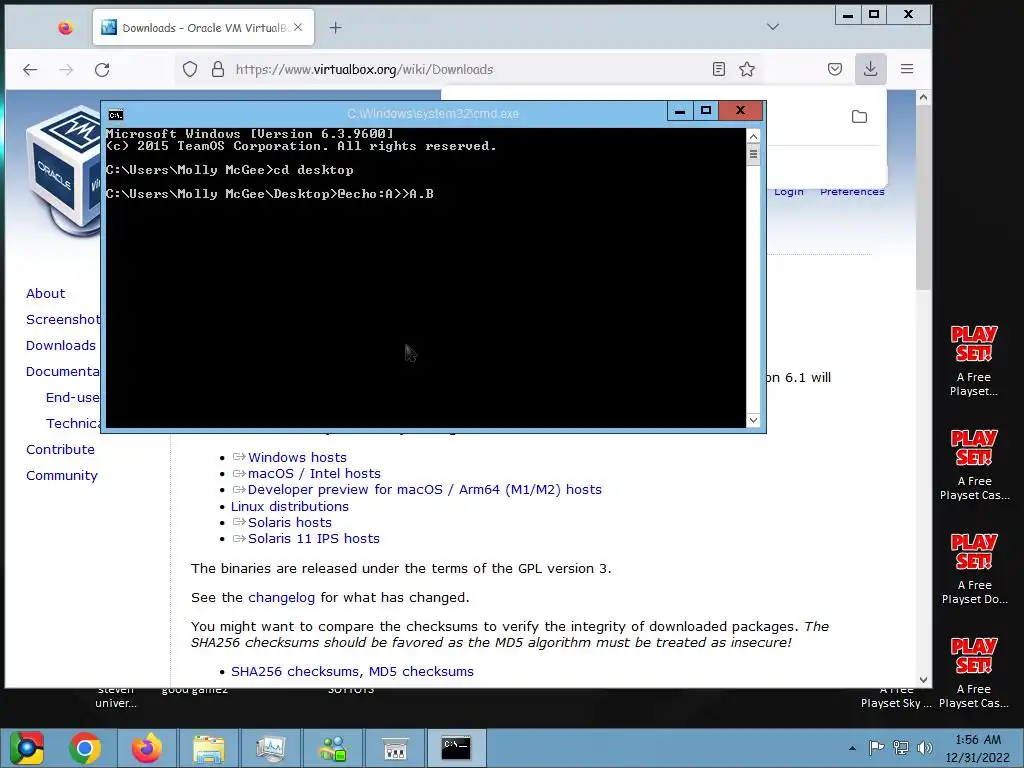Image resolution: width=1024 pixels, height=768 pixels.
Task: Open Contribute sidebar link
Action: (60, 449)
